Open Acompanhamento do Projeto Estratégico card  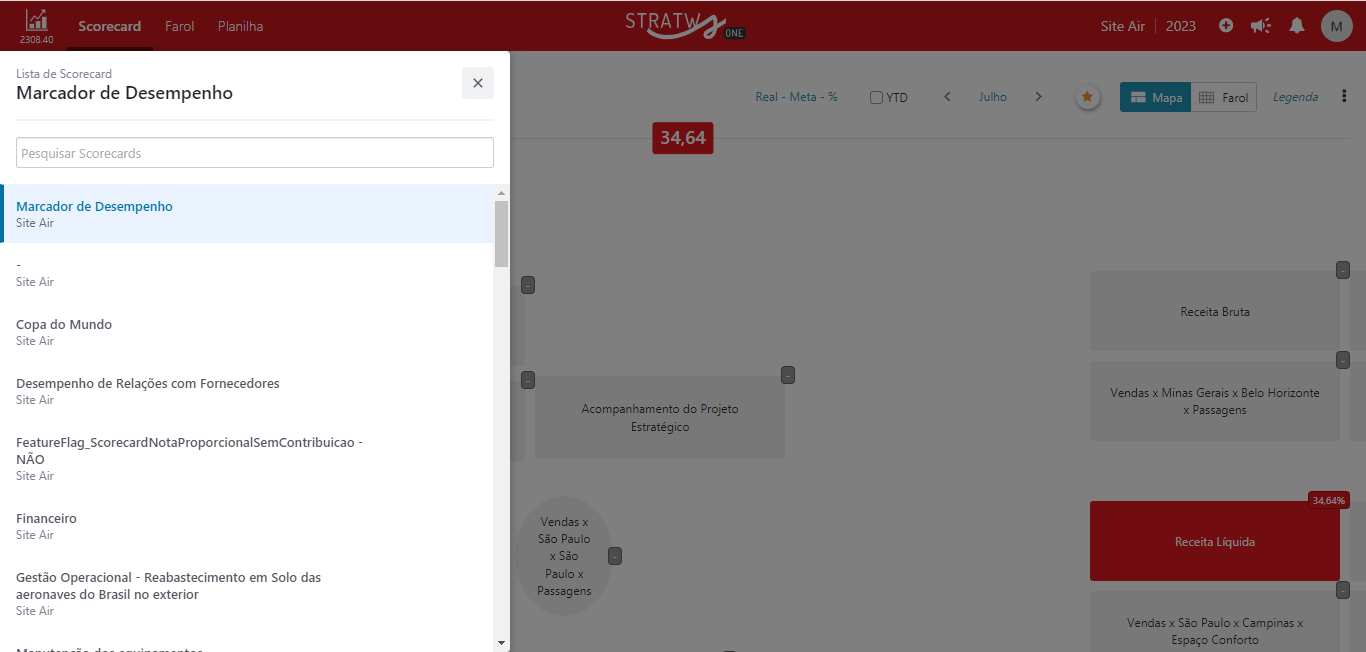[660, 418]
